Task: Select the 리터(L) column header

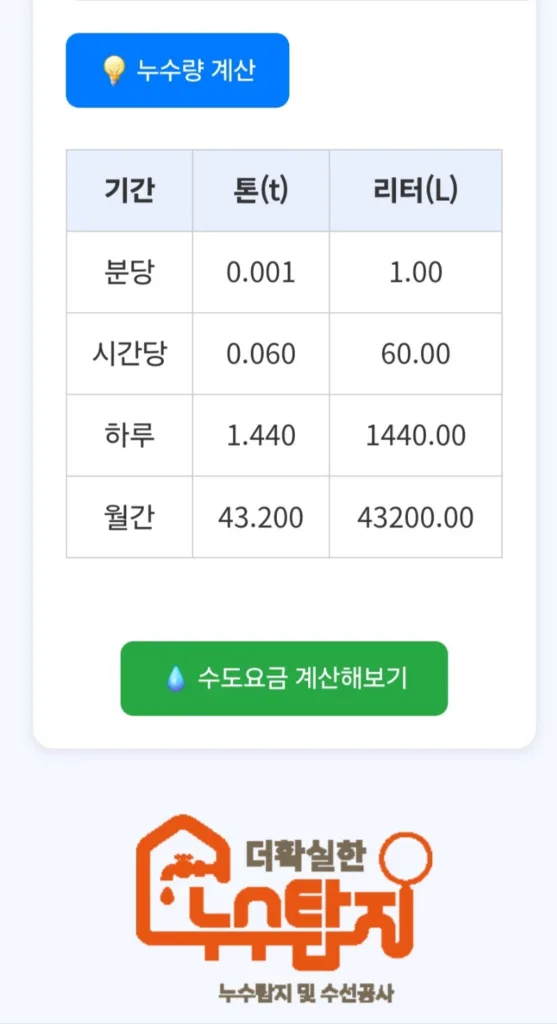Action: pyautogui.click(x=416, y=191)
